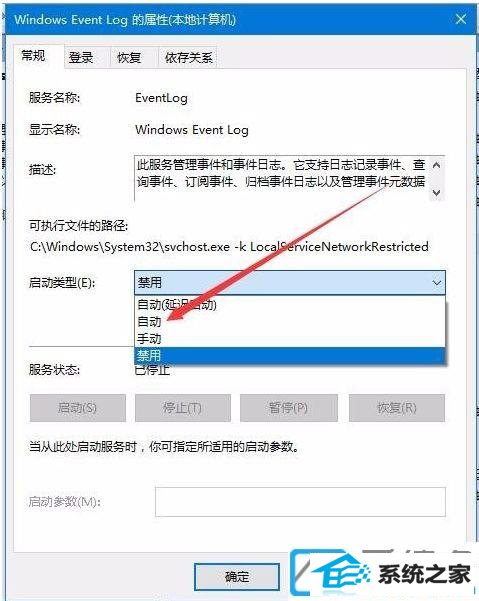
Task: Switch to the 常规 tab
Action: click(x=34, y=56)
